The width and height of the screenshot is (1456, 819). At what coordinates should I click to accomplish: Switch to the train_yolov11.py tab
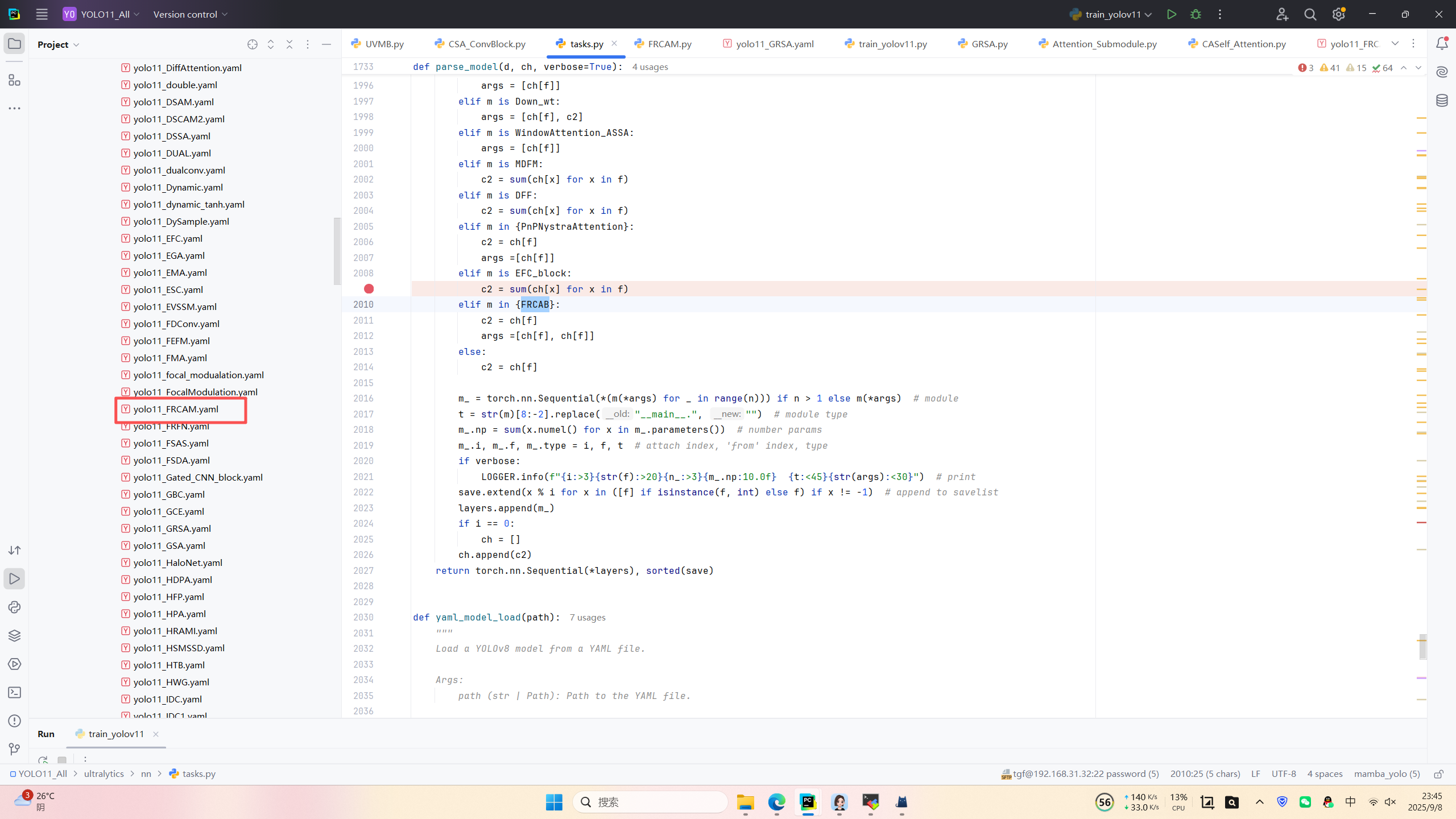click(x=892, y=44)
